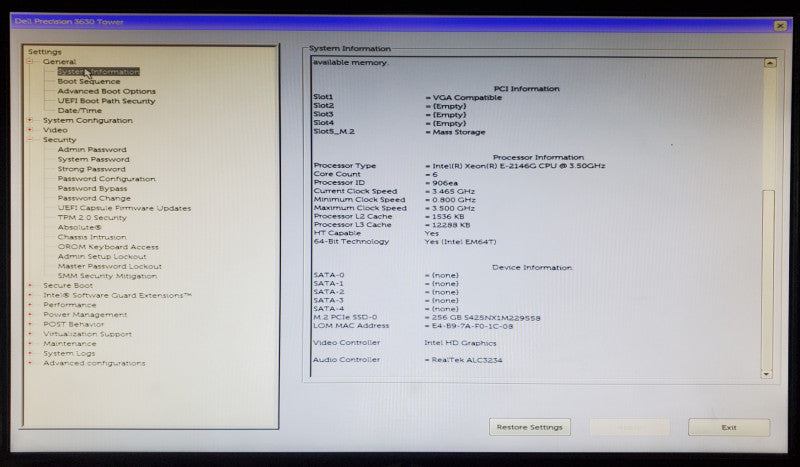The height and width of the screenshot is (467, 800).
Task: Open UEFI Capsule Firmware Updates
Action: pos(124,208)
